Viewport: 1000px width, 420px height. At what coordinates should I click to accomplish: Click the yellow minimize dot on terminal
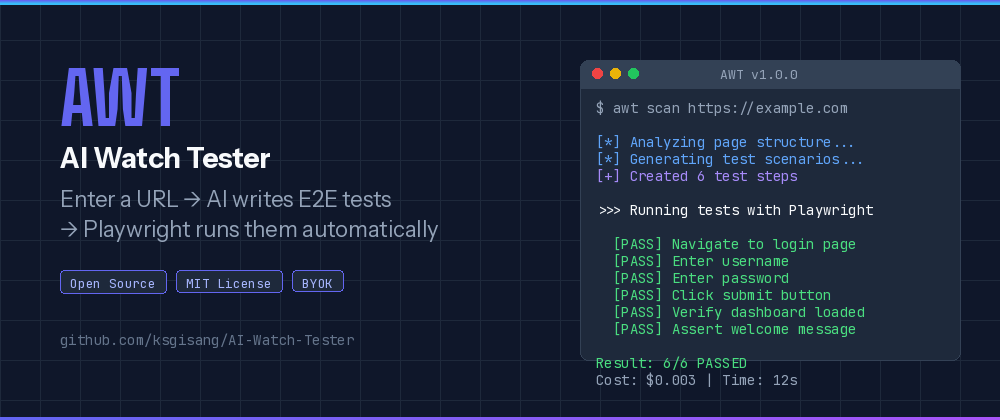[x=615, y=74]
